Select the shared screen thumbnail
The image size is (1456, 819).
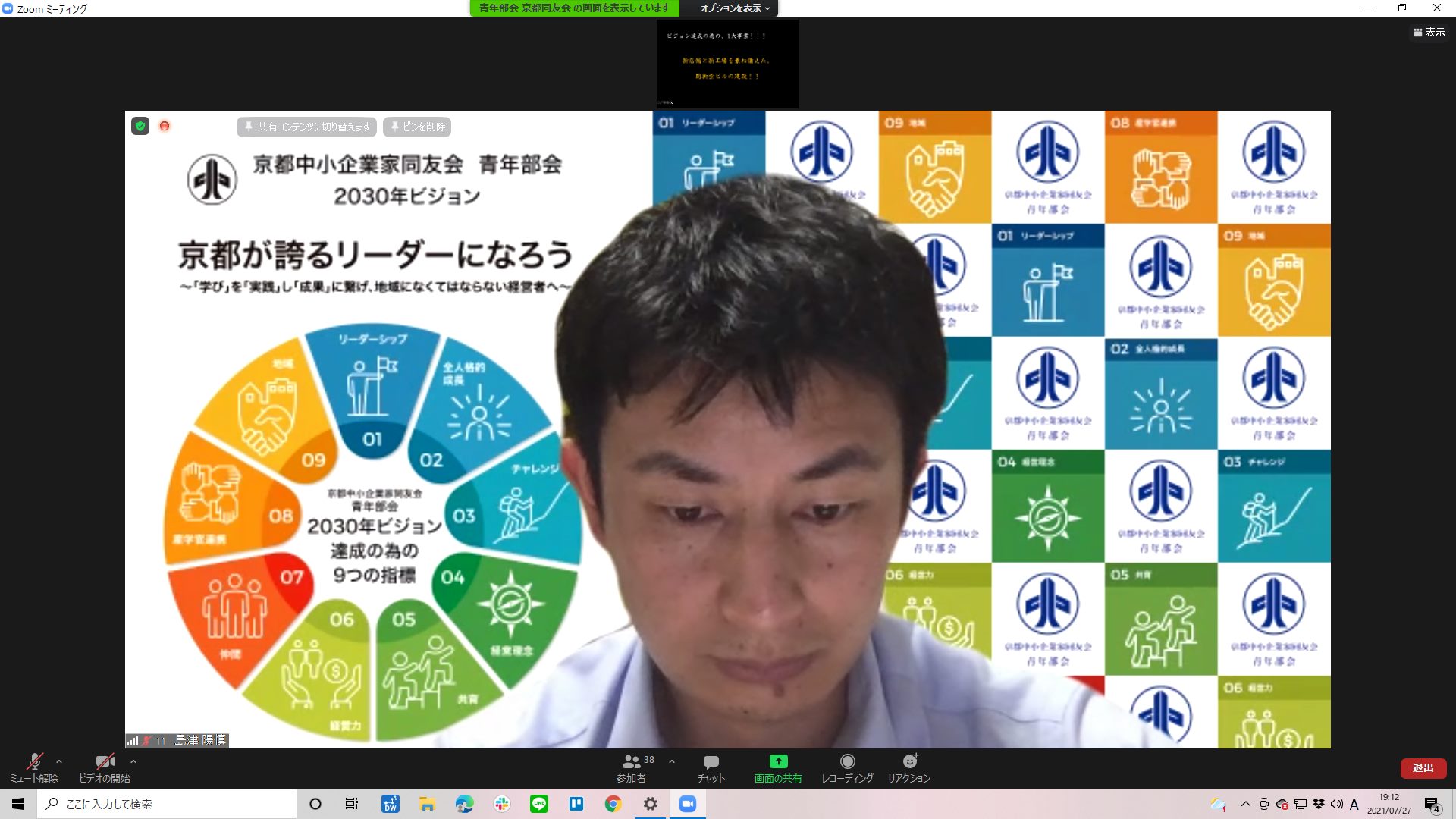click(727, 64)
